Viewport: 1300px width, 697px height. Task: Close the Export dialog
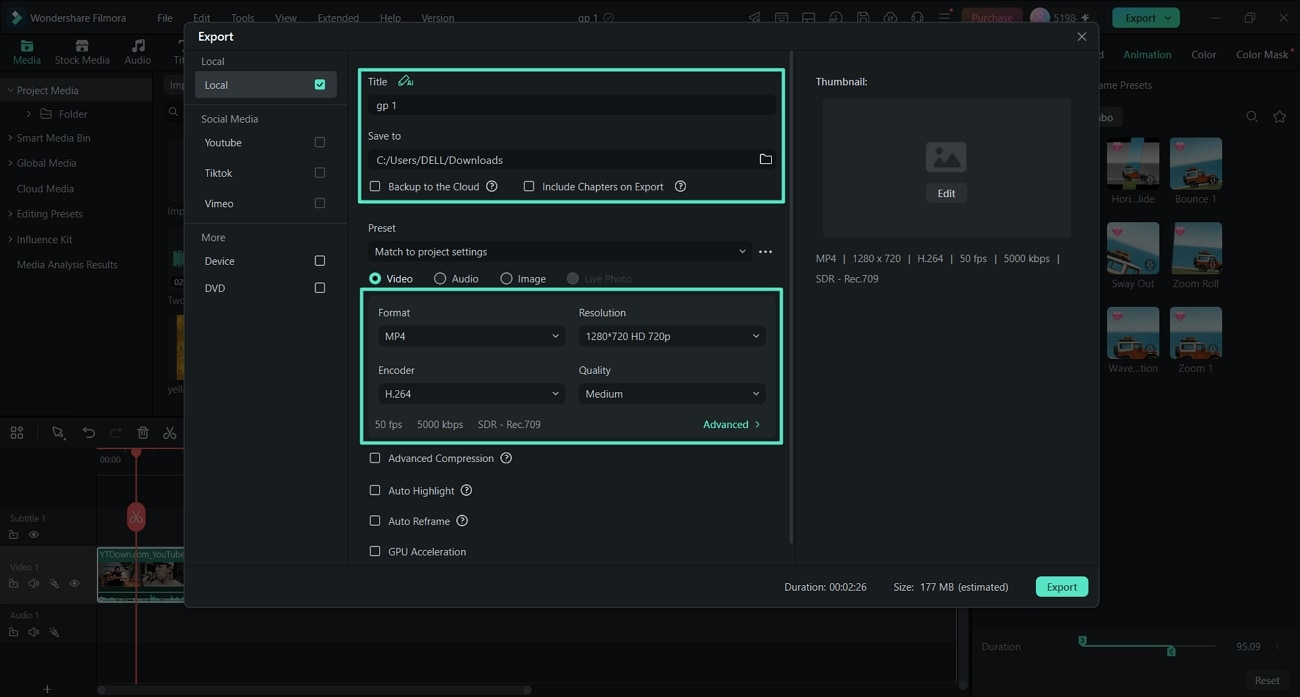pos(1081,37)
